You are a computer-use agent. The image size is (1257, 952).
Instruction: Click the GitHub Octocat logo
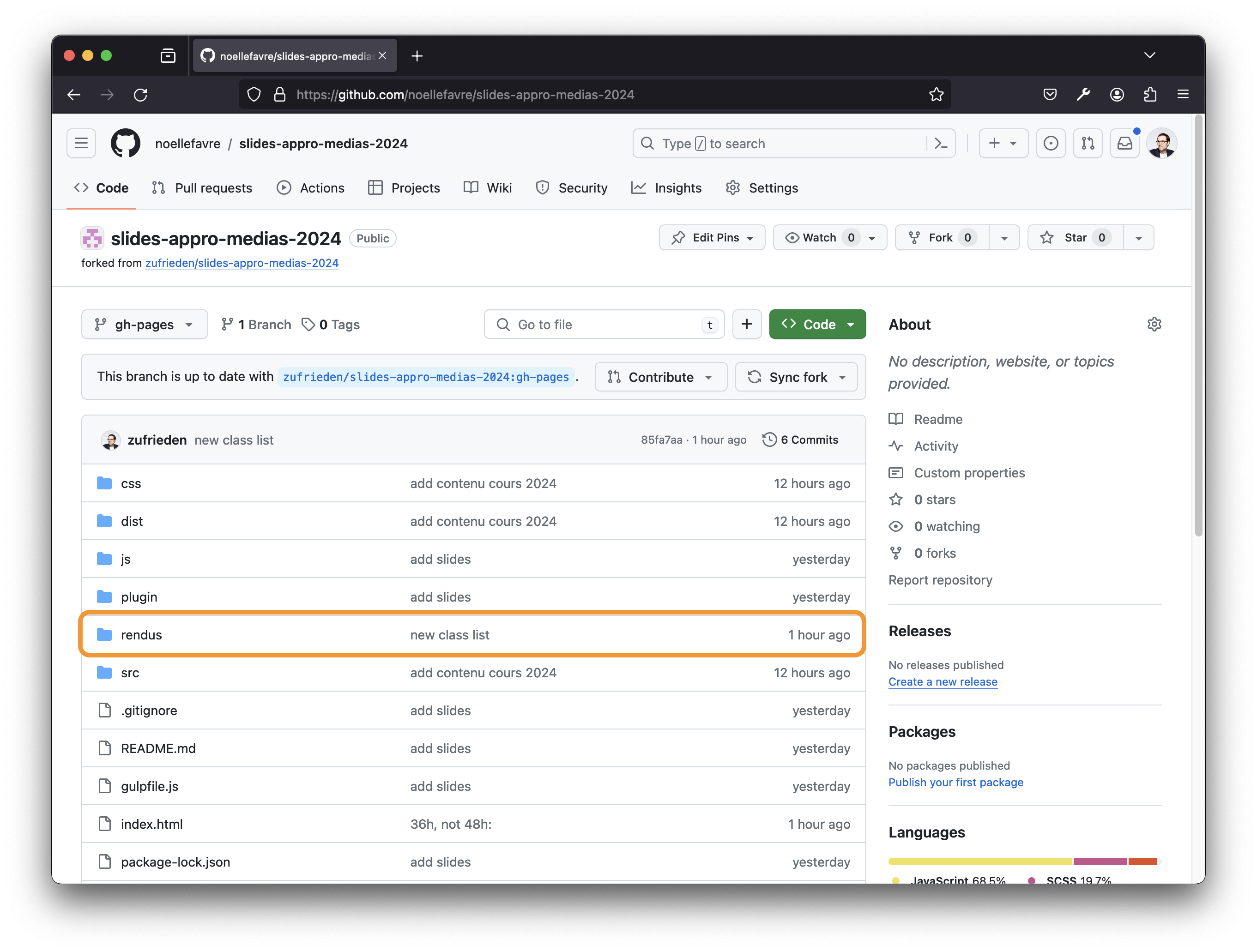[x=126, y=143]
